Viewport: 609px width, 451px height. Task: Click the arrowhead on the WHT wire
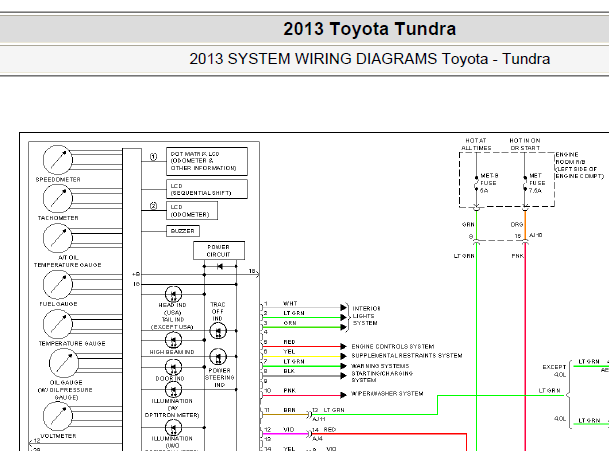point(343,308)
